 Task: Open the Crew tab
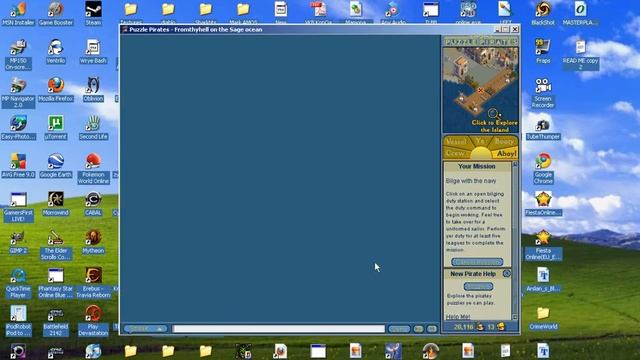click(x=455, y=153)
